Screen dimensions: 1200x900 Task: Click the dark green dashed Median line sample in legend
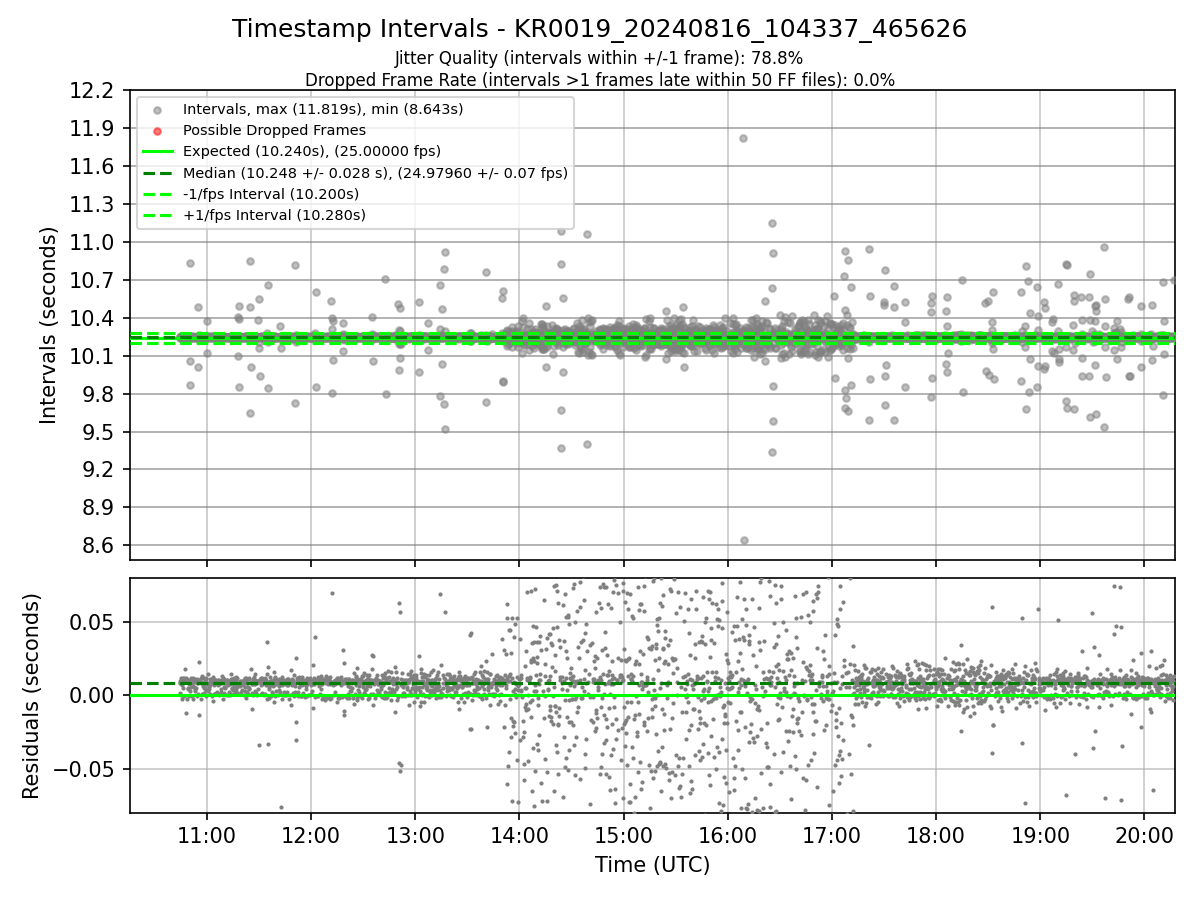(x=157, y=173)
